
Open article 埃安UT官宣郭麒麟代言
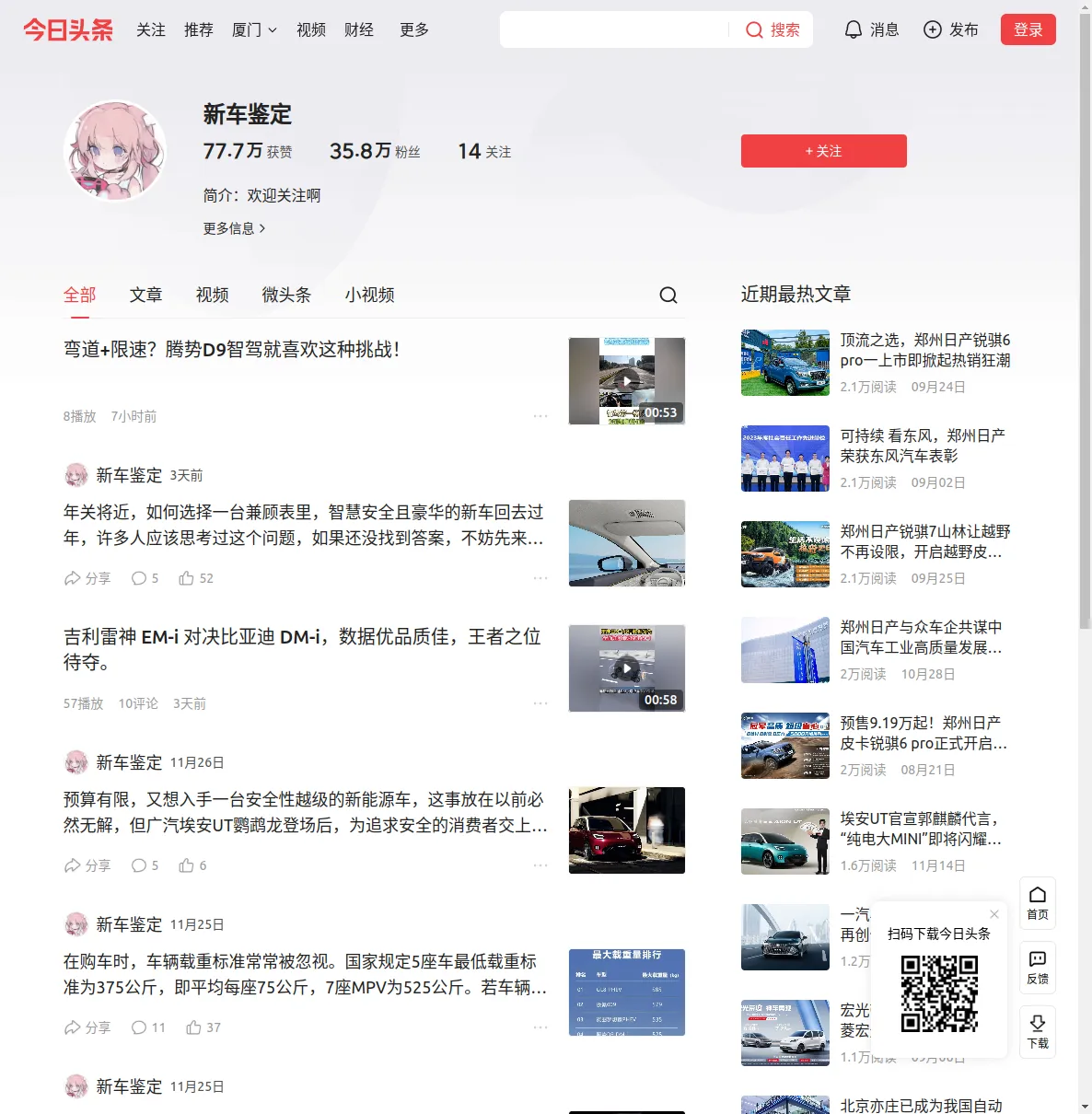922,829
